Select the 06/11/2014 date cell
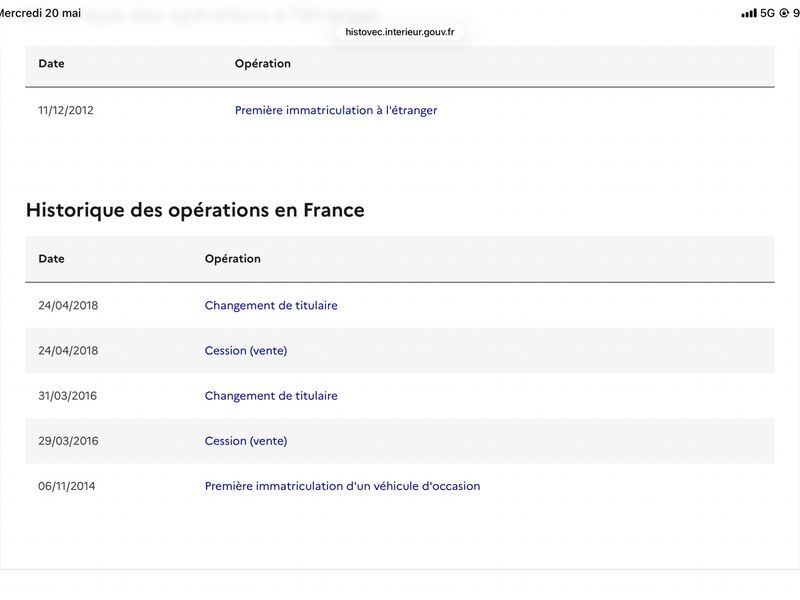Image resolution: width=800 pixels, height=600 pixels. pyautogui.click(x=66, y=486)
